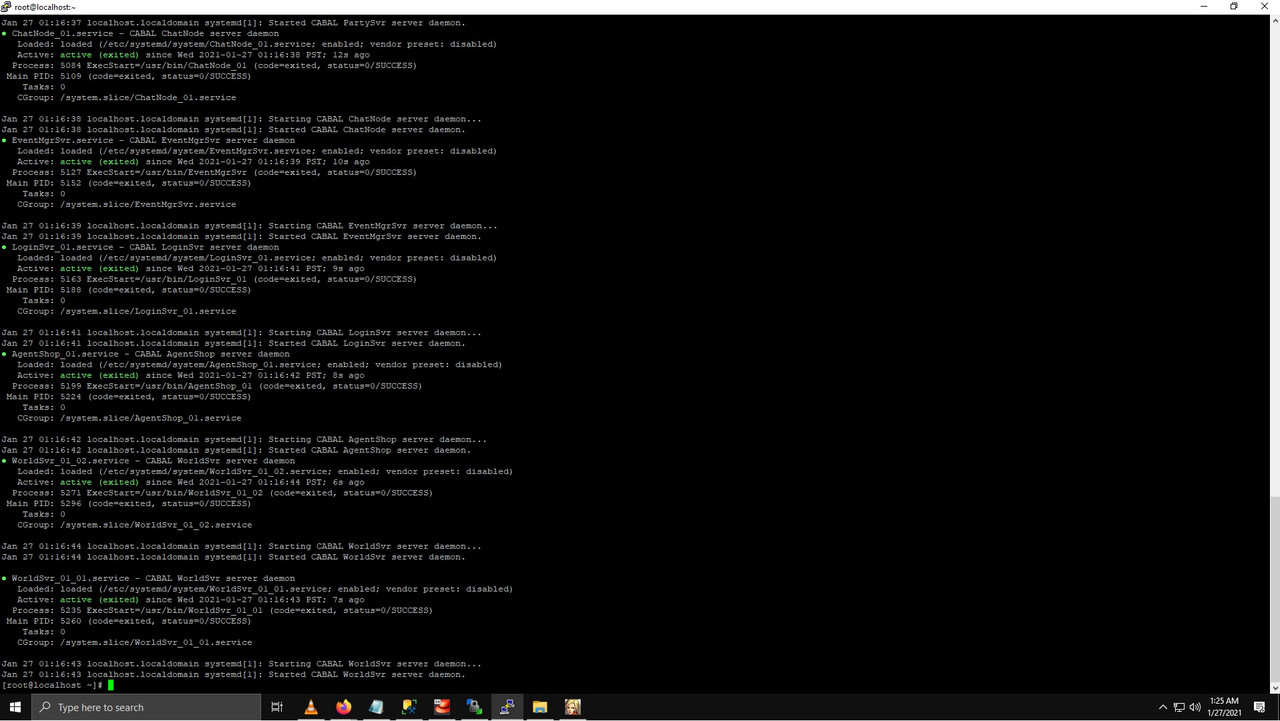This screenshot has height=721, width=1280.
Task: Click the Main PID: 5188 line
Action: (x=131, y=290)
